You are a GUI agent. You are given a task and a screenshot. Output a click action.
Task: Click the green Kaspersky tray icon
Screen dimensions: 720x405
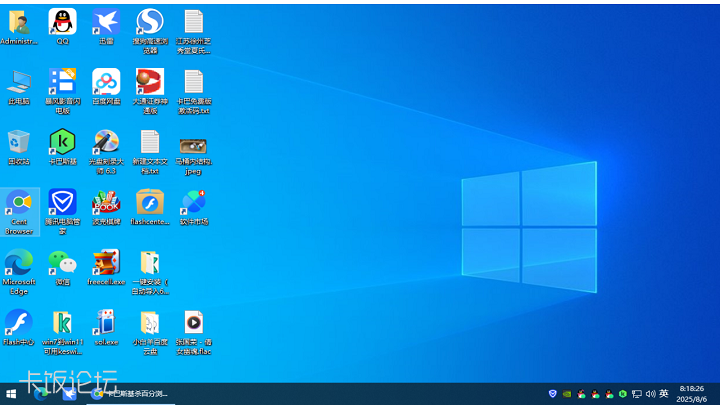tap(623, 394)
